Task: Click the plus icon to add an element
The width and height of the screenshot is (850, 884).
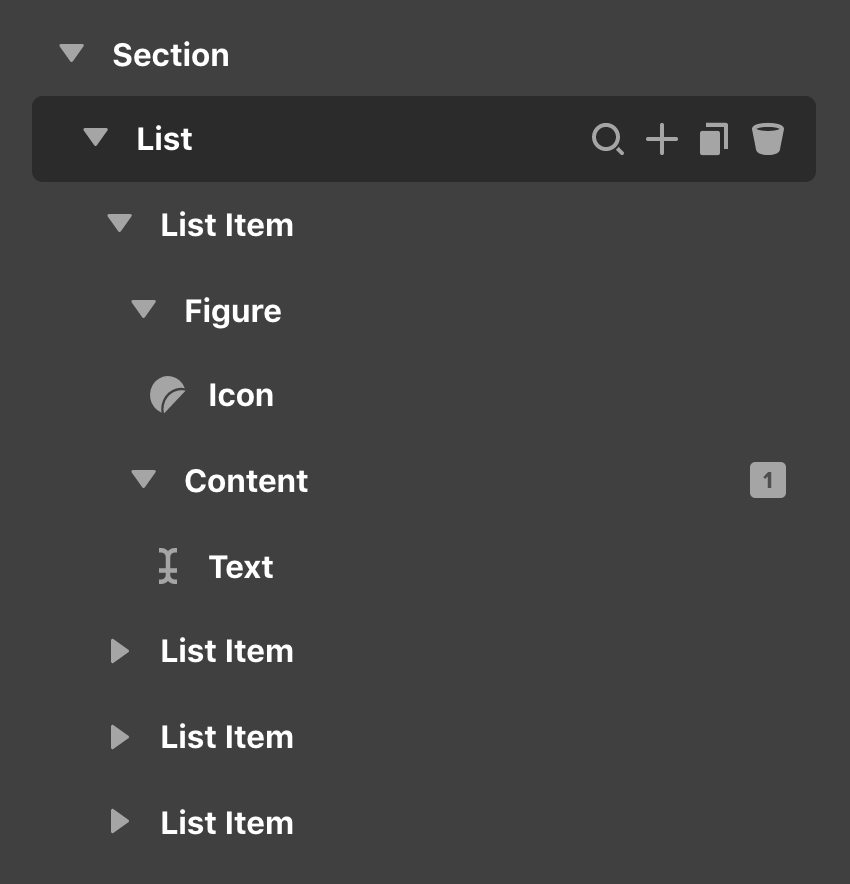Action: (661, 140)
